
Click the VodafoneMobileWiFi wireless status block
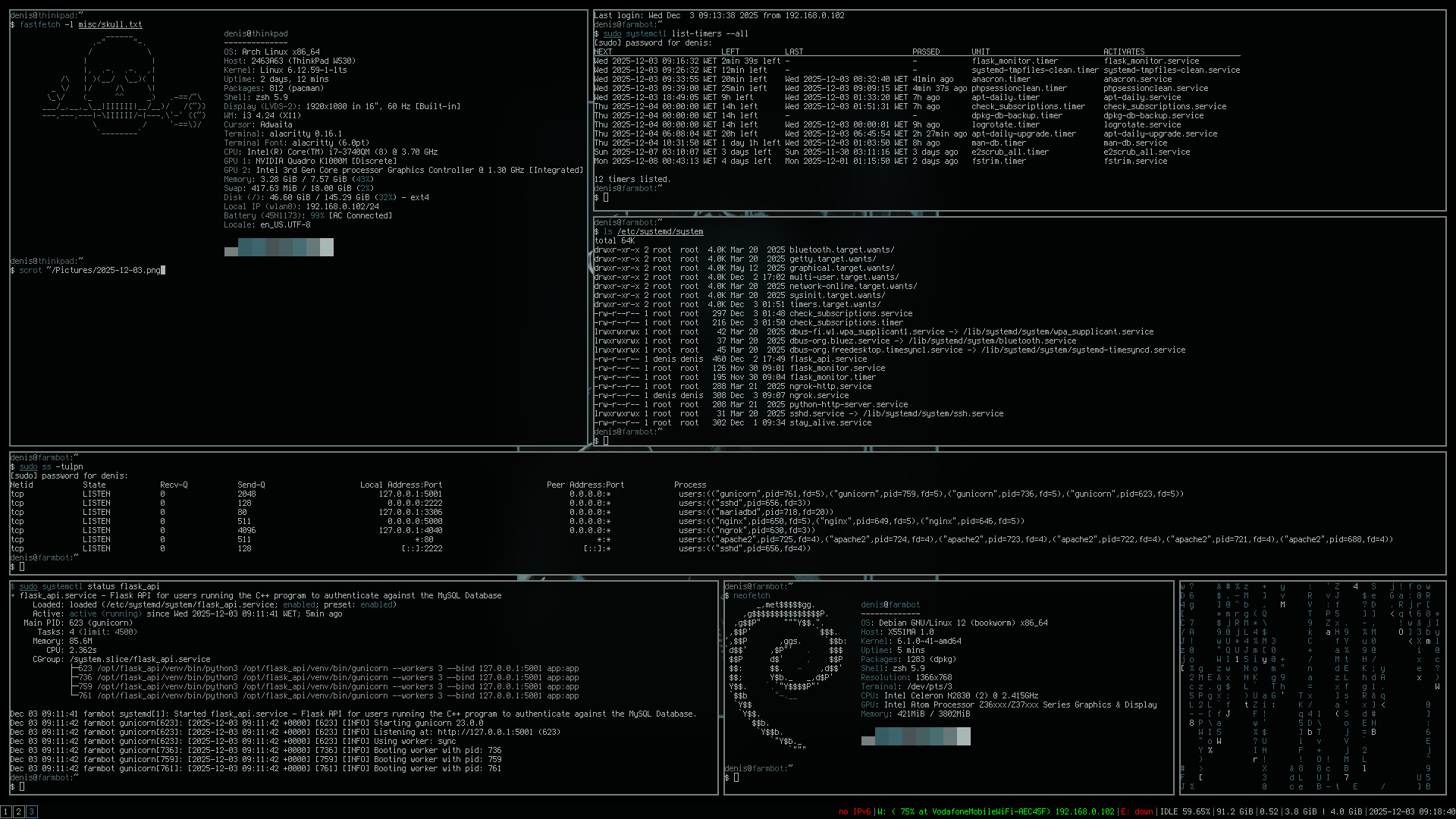click(996, 811)
